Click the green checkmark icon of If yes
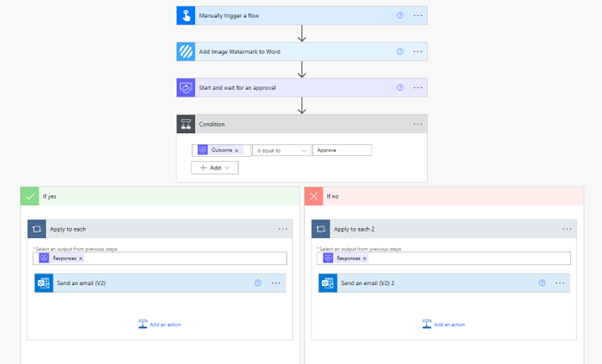602x364 pixels. 30,196
